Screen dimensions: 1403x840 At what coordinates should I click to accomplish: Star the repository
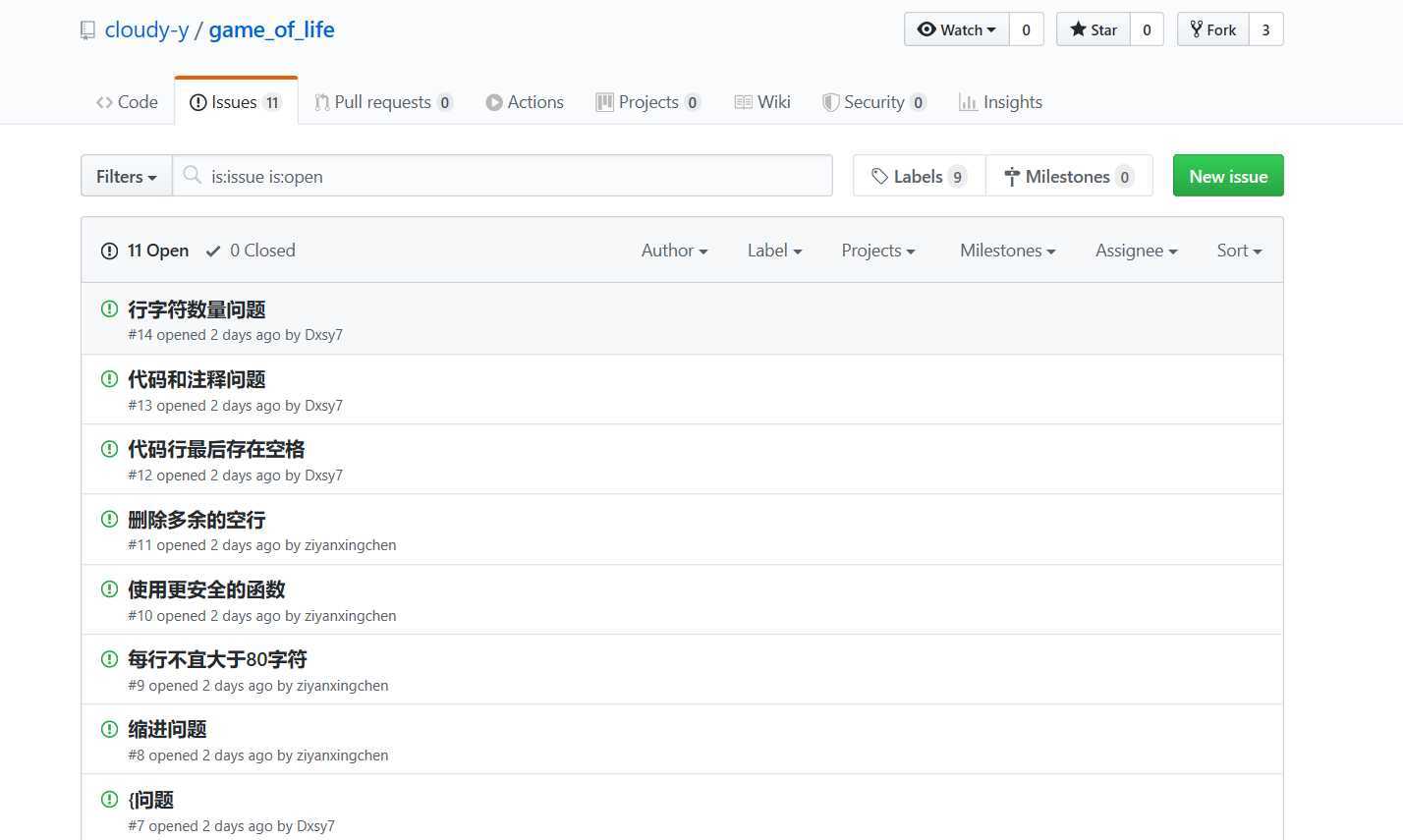point(1094,29)
